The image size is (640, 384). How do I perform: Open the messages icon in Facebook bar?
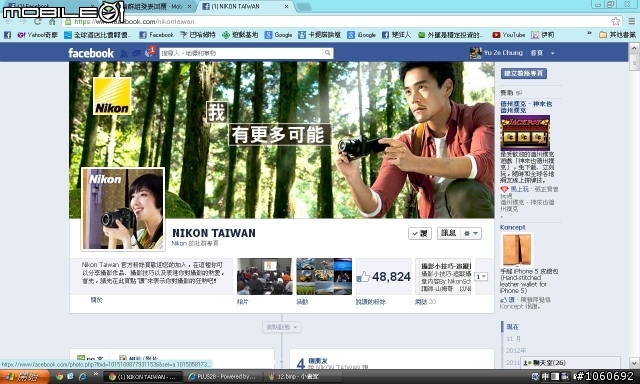137,53
